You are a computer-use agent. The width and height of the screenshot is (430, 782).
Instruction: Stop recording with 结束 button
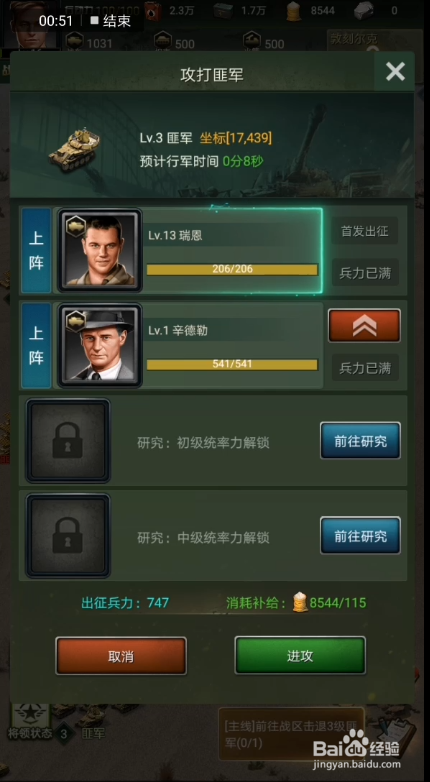pos(110,21)
